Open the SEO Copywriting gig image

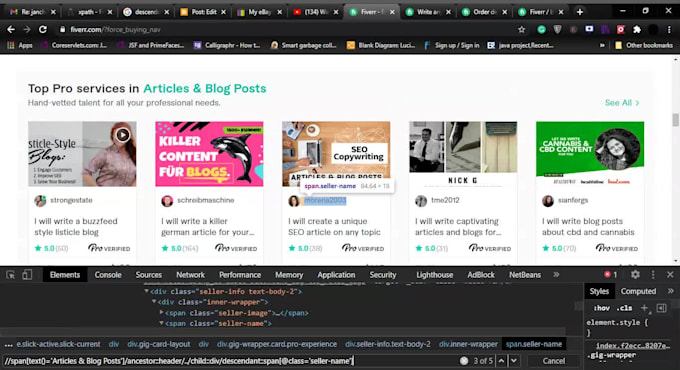[x=336, y=154]
